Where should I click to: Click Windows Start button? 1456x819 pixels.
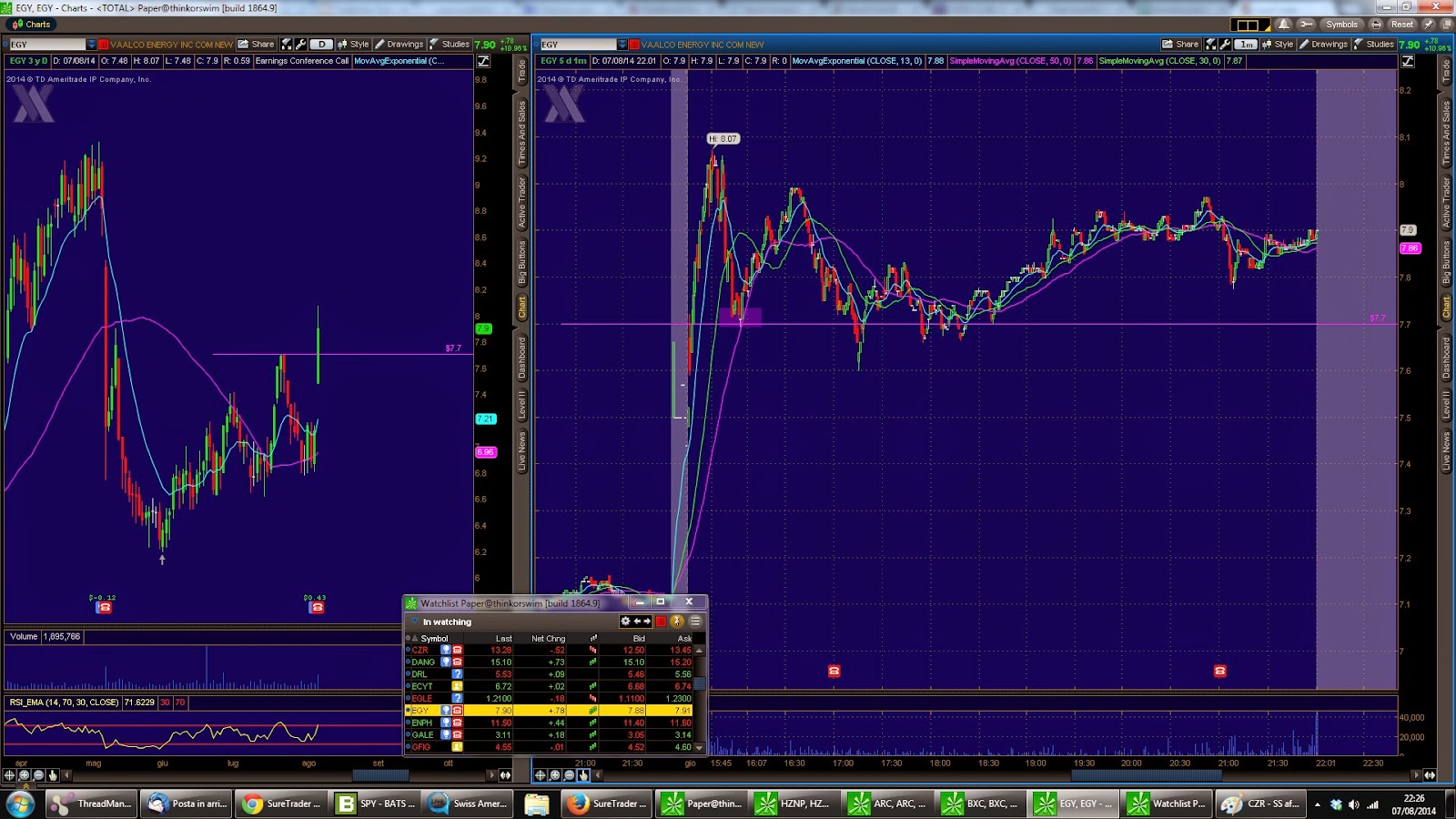pos(20,804)
